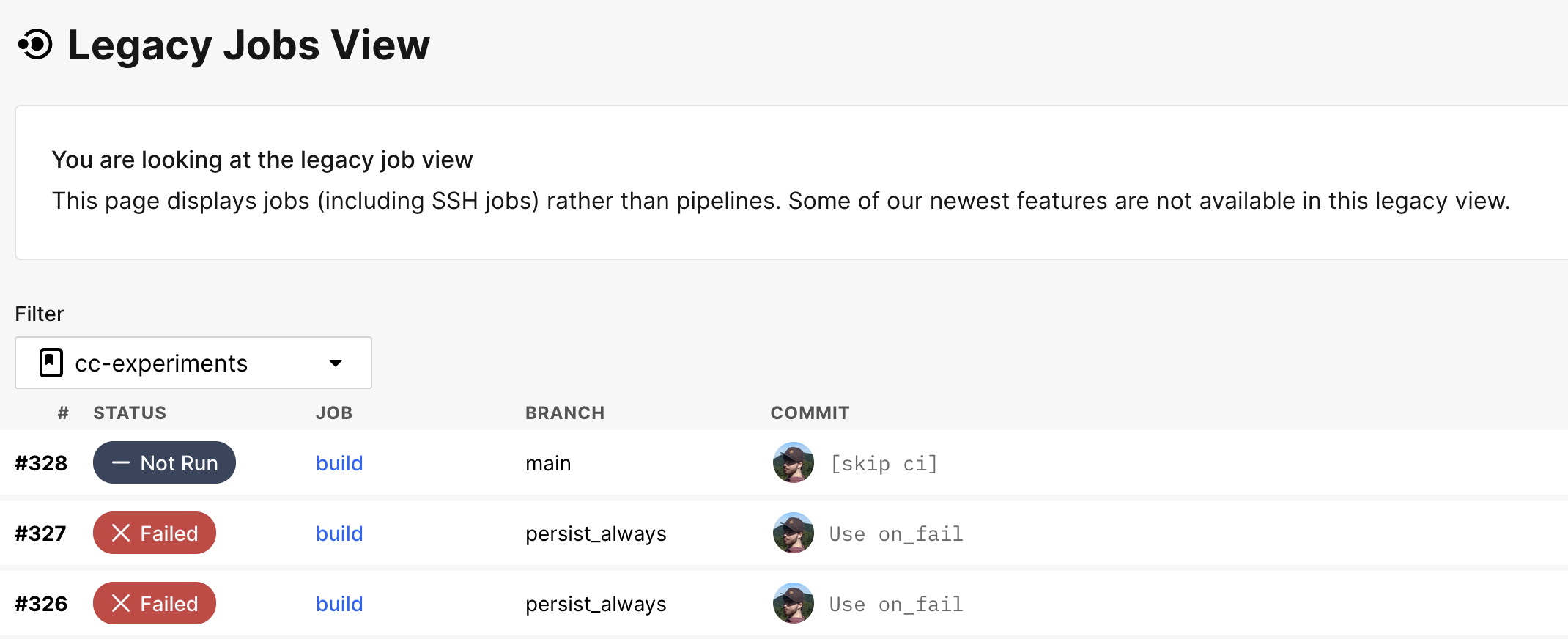Viewport: 1568px width, 639px height.
Task: Open the build job link for #327
Action: click(339, 533)
